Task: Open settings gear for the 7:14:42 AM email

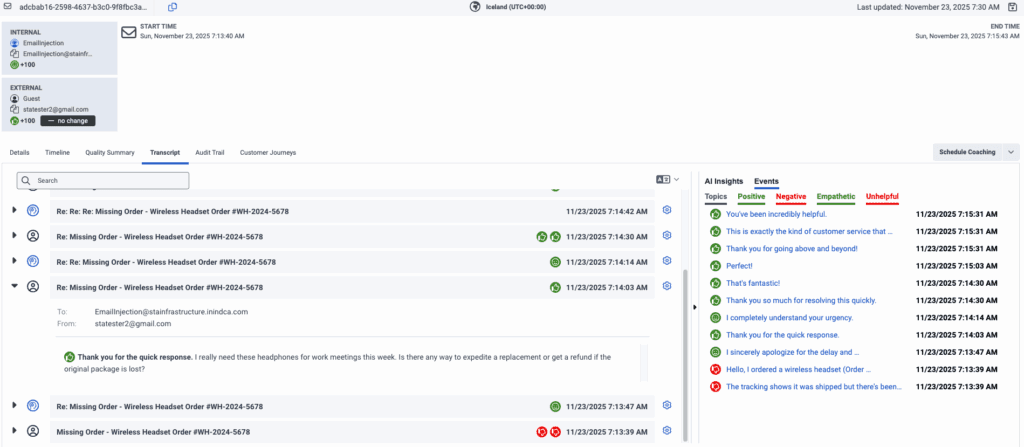Action: coord(667,211)
